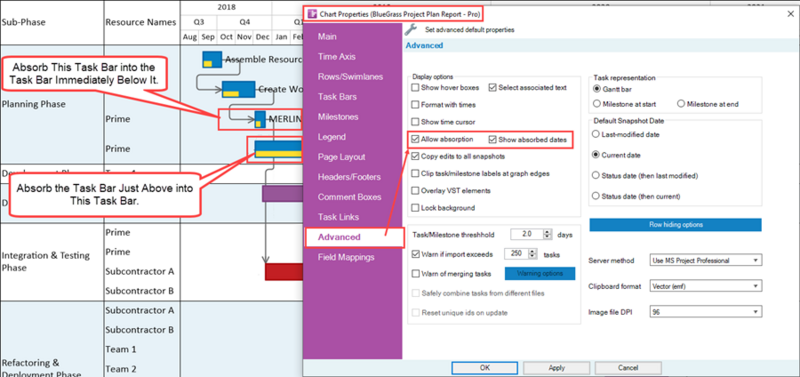This screenshot has width=800, height=377.
Task: Choose Milestone at end representation
Action: coord(681,104)
